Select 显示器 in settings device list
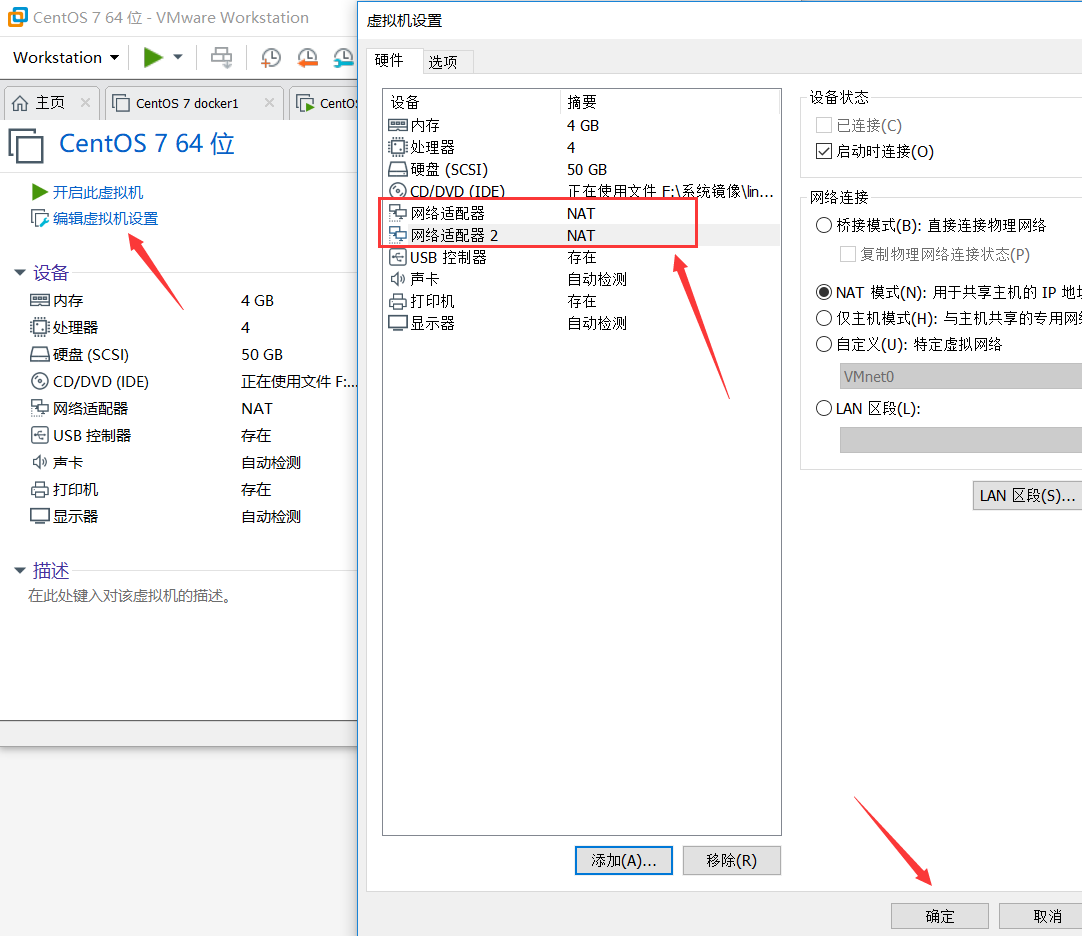 click(x=582, y=324)
